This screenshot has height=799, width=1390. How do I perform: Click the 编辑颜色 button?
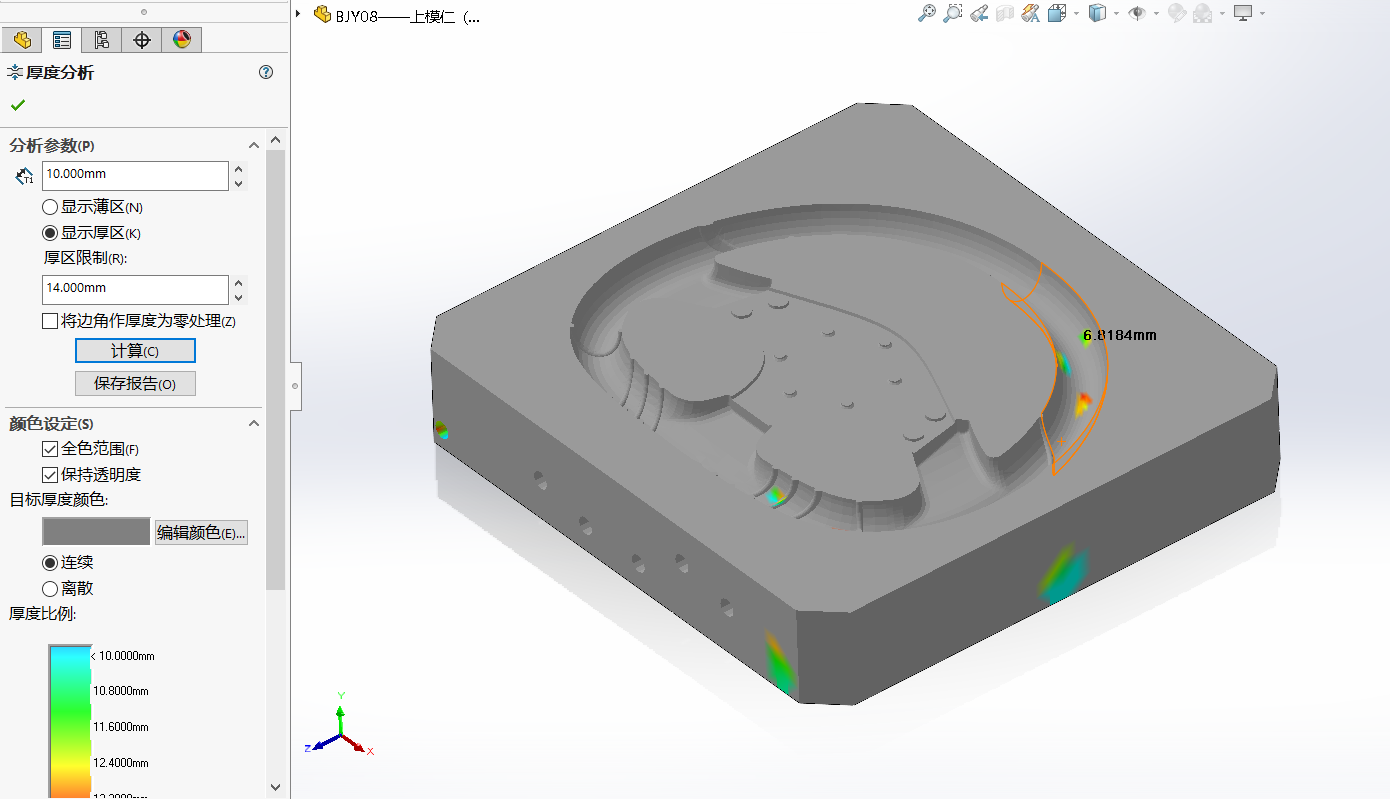coord(201,533)
